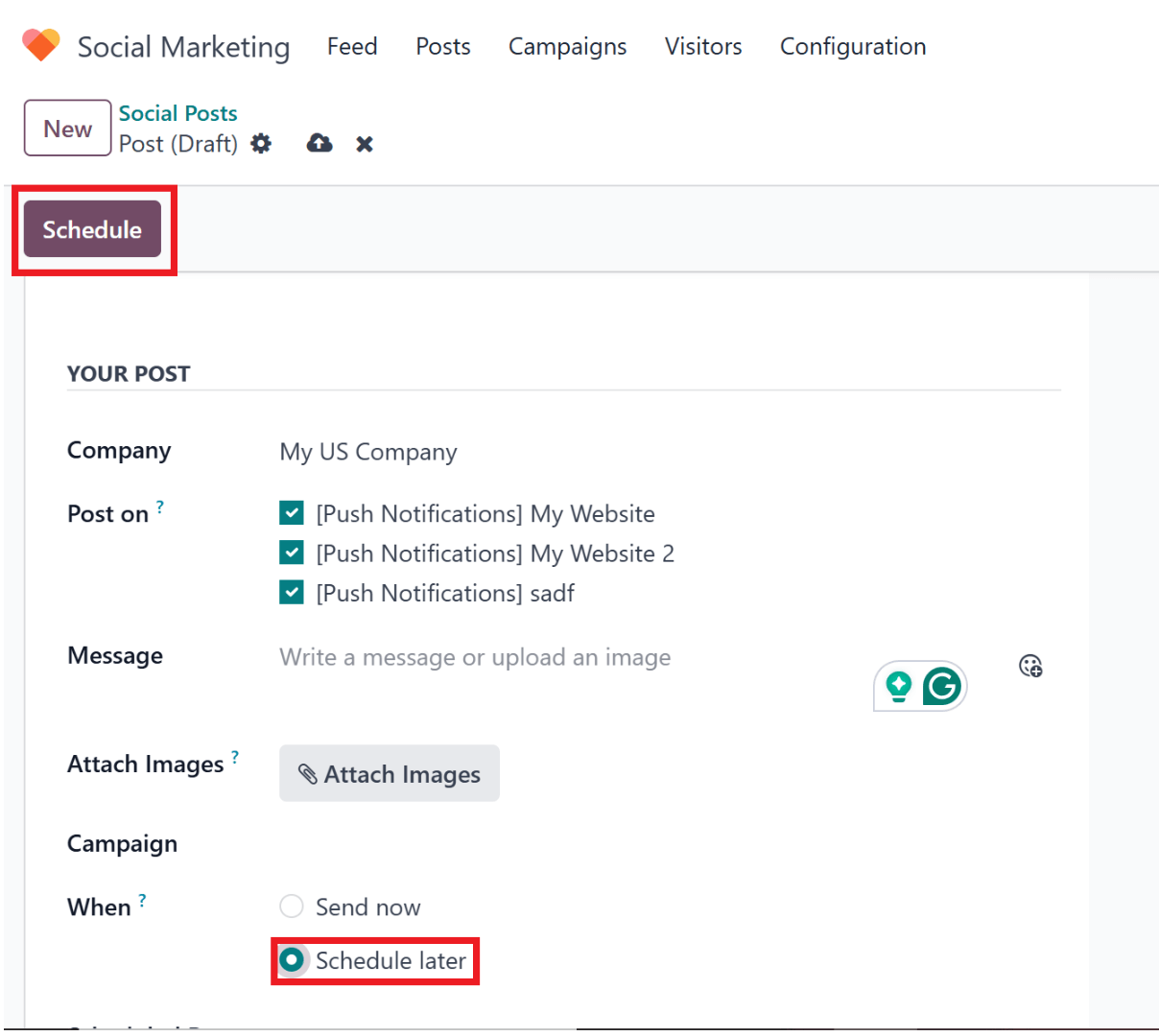Click into the Message text field

click(x=576, y=658)
